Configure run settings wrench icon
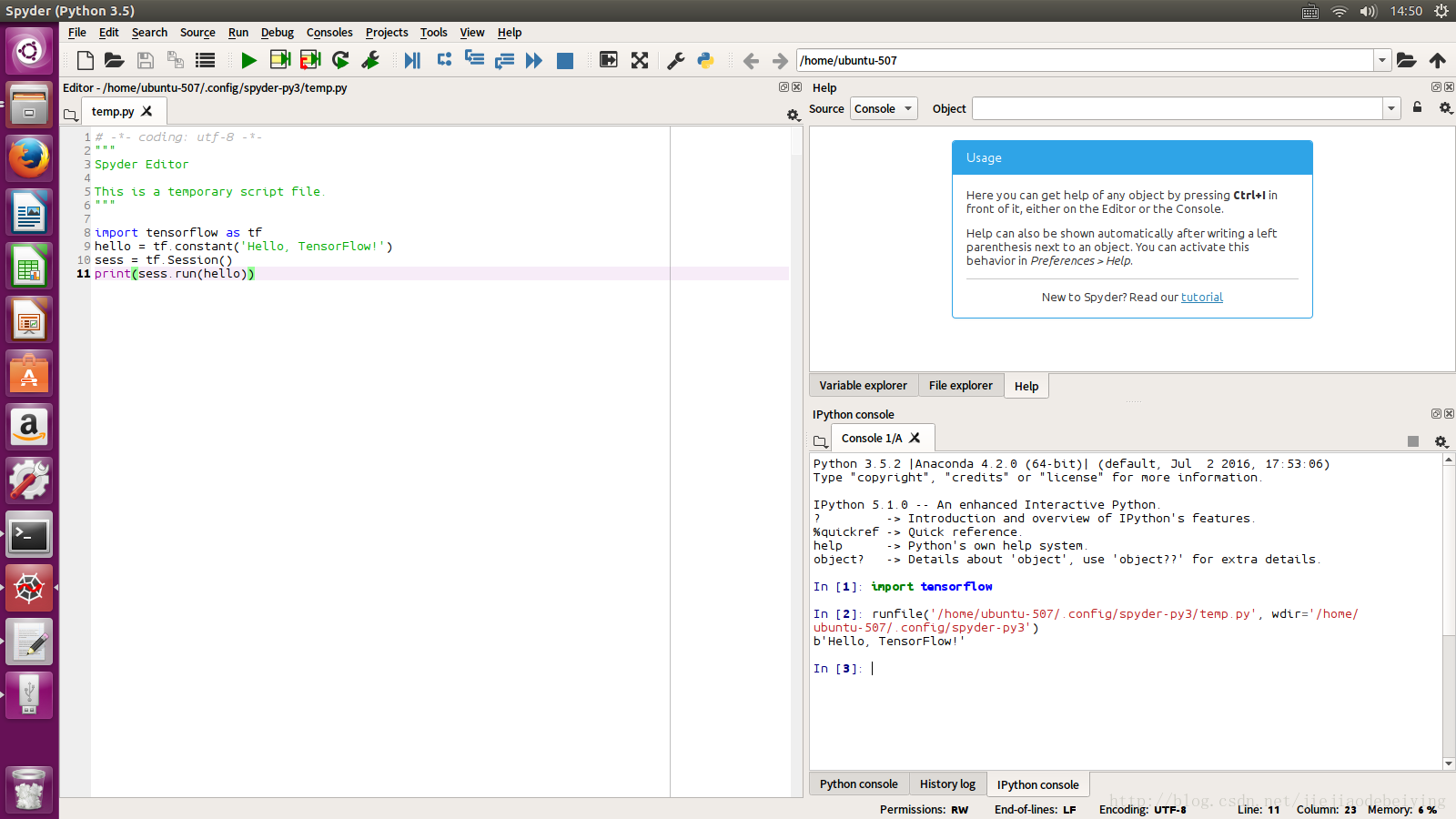The width and height of the screenshot is (1456, 819). click(x=370, y=60)
